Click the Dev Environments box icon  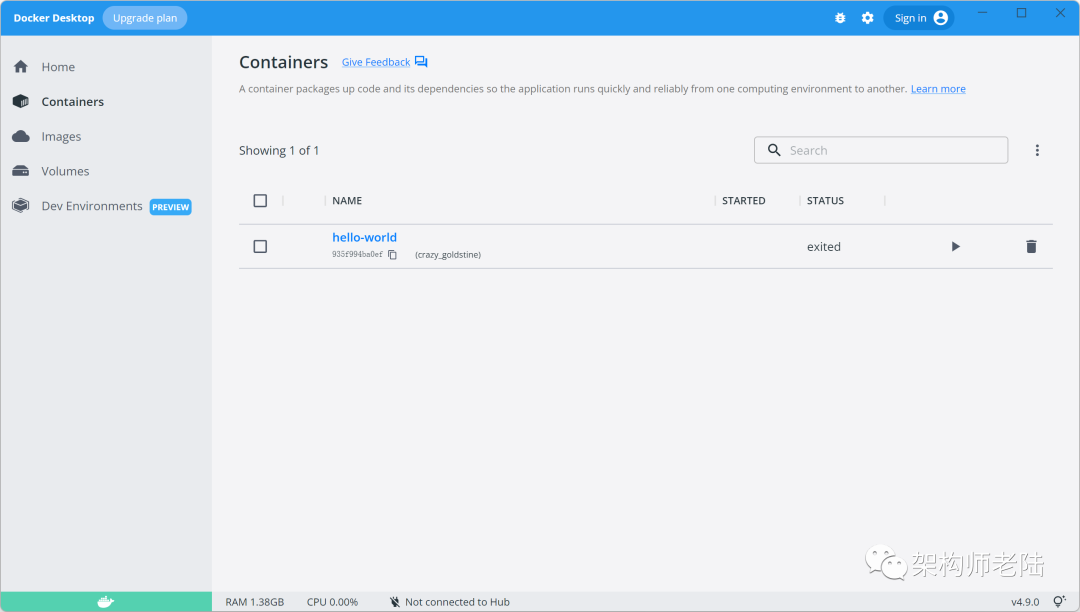click(21, 205)
